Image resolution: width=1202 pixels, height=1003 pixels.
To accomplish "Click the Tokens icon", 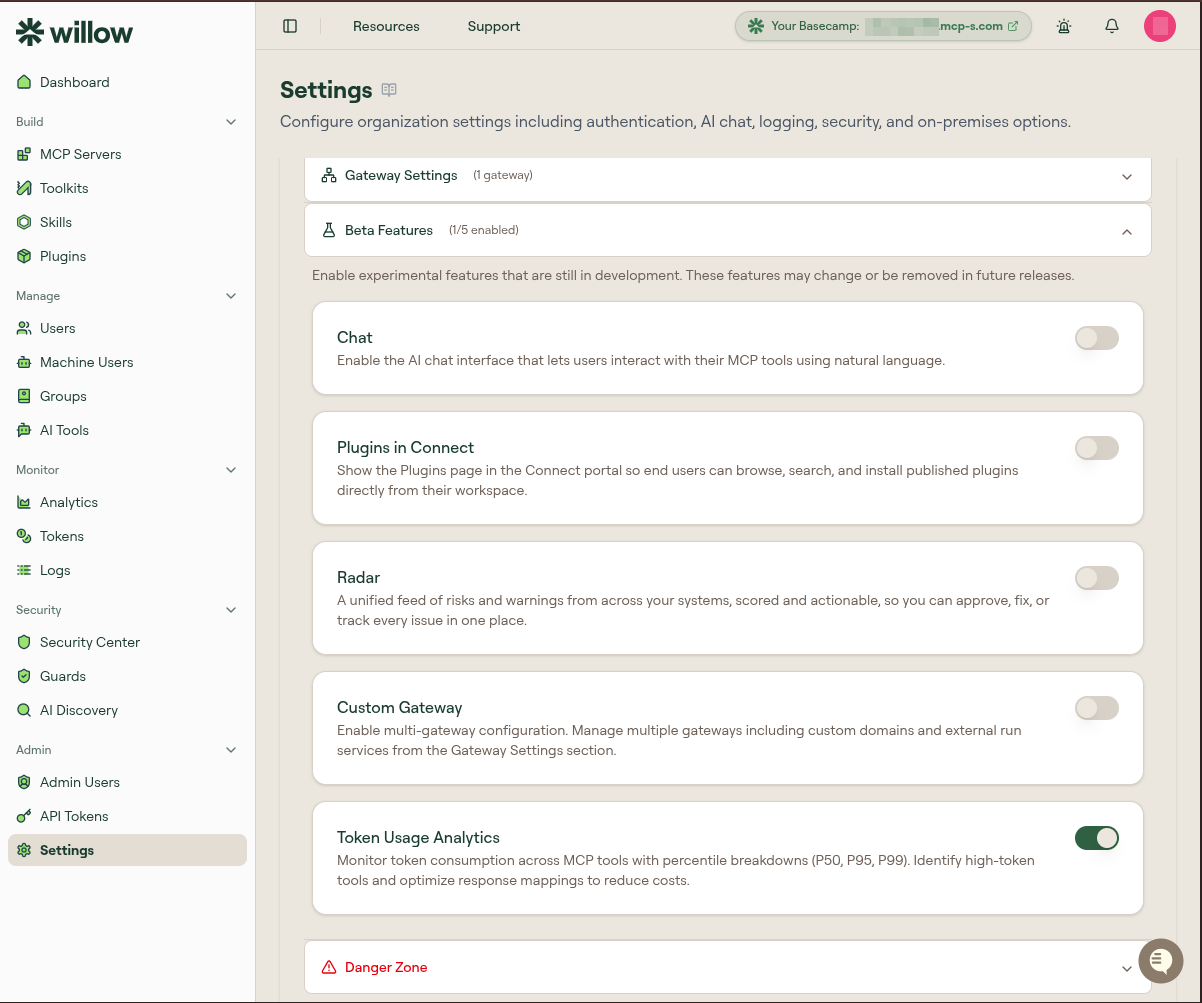I will [x=24, y=536].
